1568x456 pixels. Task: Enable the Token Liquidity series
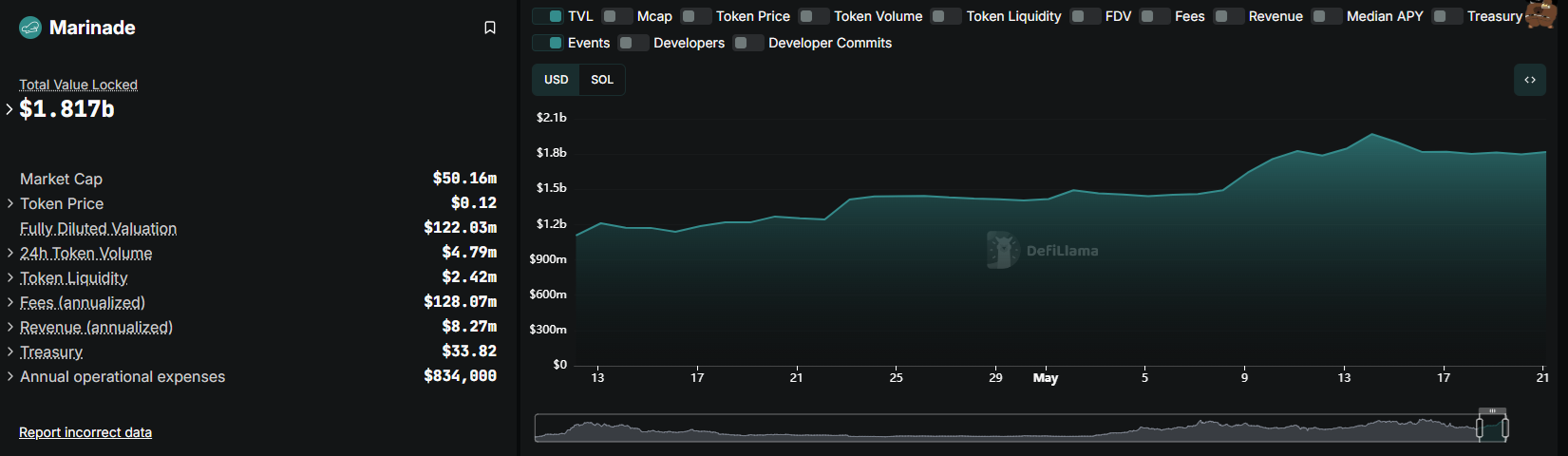point(946,16)
